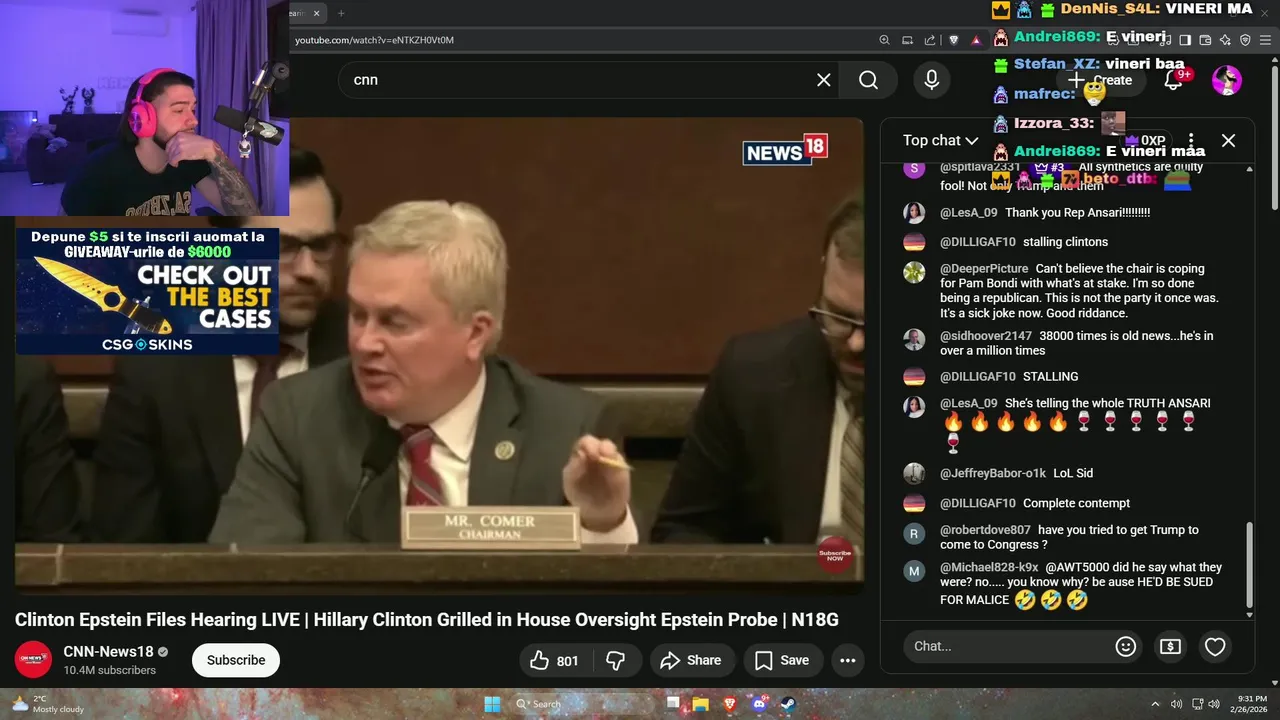Open the chat emoji picker
1280x720 pixels.
point(1125,647)
